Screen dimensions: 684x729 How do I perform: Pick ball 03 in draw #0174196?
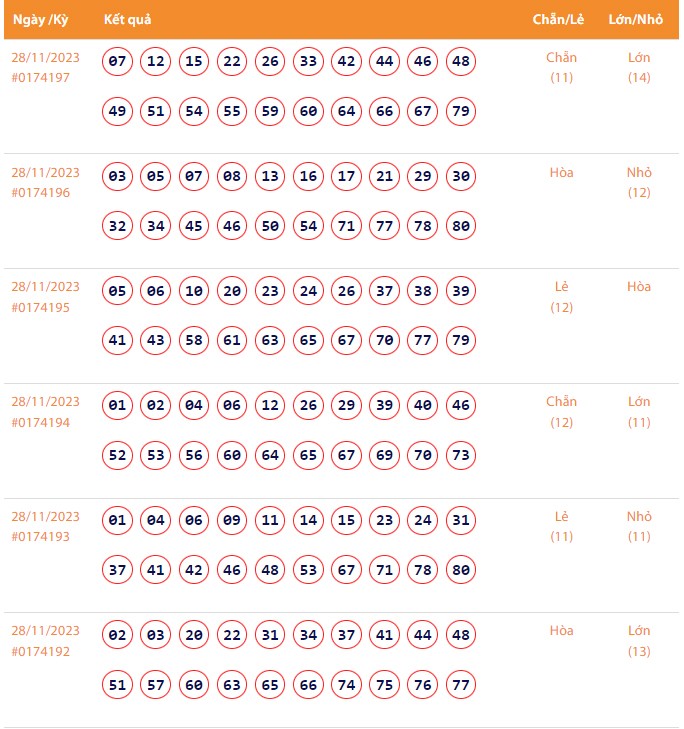pyautogui.click(x=118, y=177)
